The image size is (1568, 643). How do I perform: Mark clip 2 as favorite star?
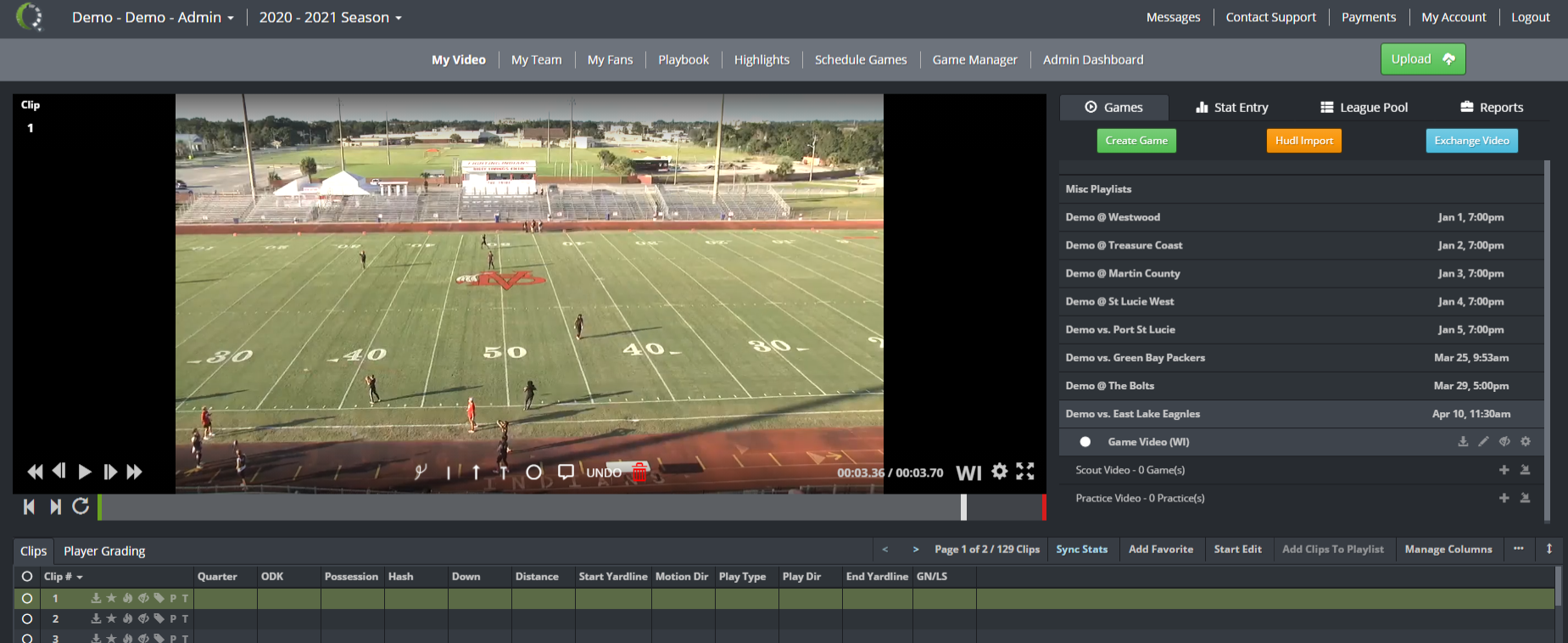point(111,618)
